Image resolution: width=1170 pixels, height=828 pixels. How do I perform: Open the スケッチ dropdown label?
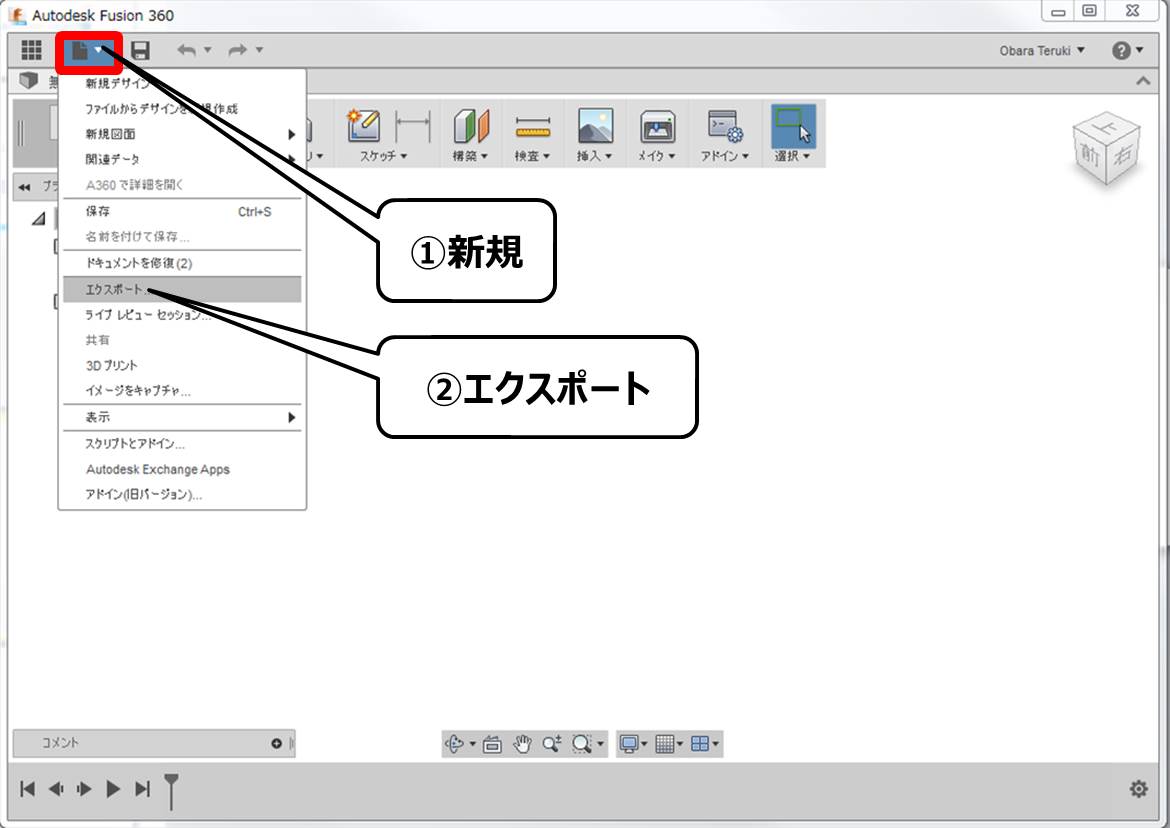coord(384,156)
